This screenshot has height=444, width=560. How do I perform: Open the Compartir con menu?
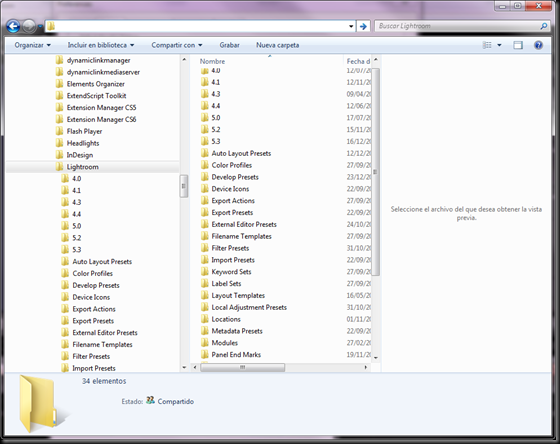[177, 45]
